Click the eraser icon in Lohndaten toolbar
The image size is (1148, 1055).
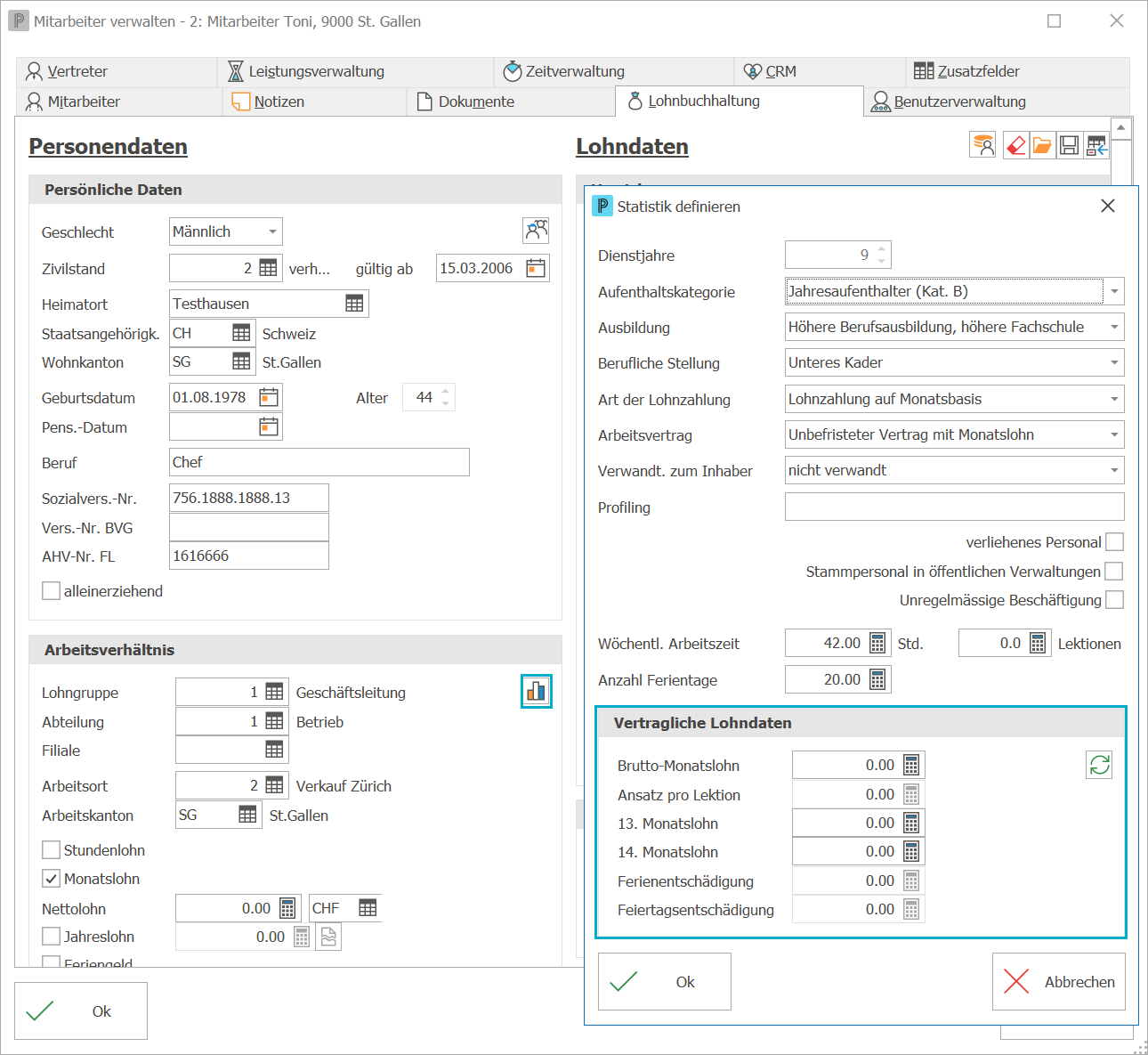pos(1015,145)
